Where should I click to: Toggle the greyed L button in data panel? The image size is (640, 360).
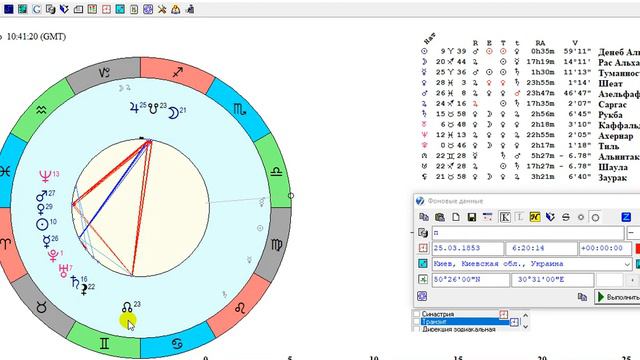coord(519,217)
